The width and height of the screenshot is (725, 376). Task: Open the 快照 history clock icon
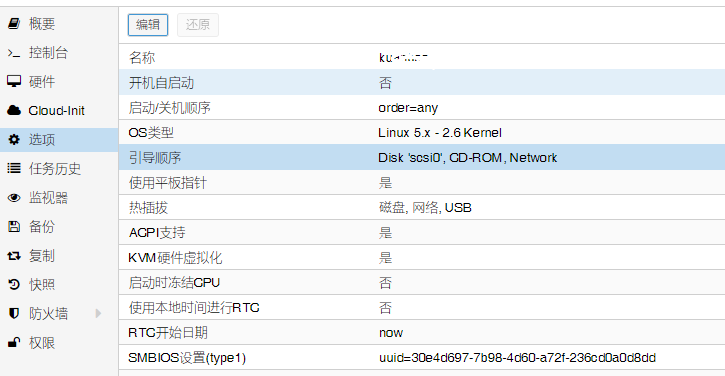[x=14, y=284]
